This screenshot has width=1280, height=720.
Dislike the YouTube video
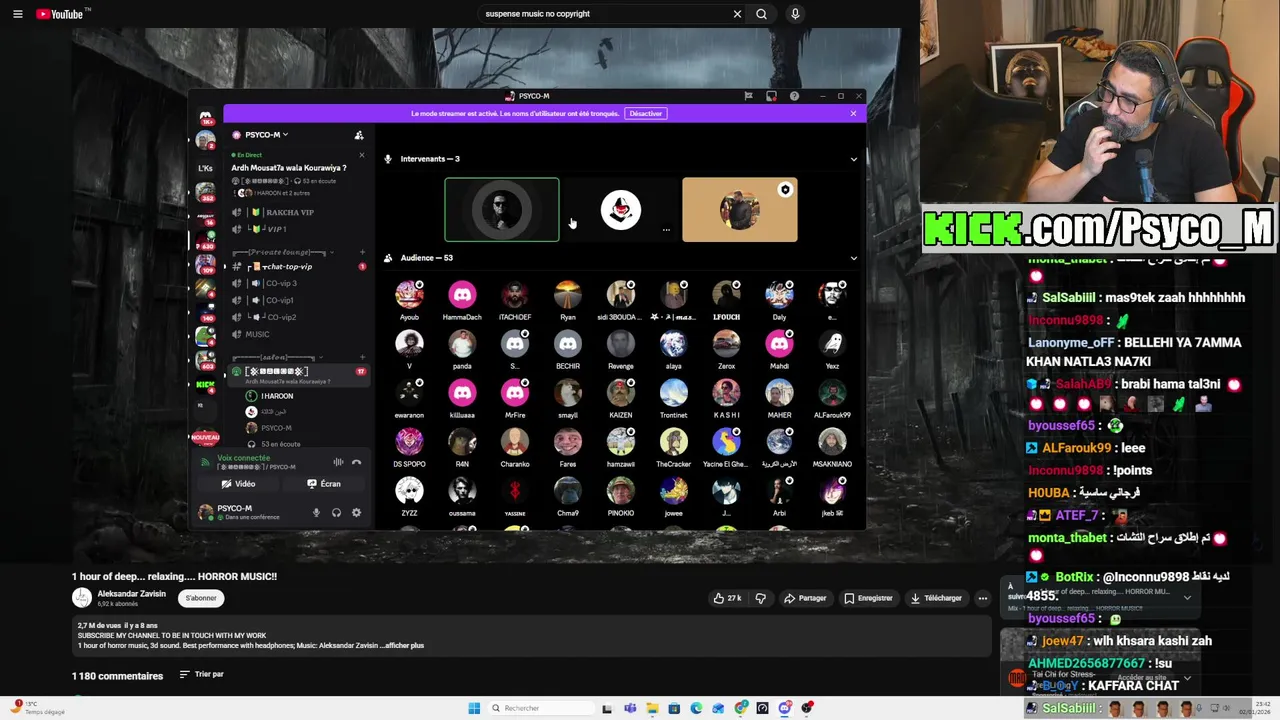[760, 598]
